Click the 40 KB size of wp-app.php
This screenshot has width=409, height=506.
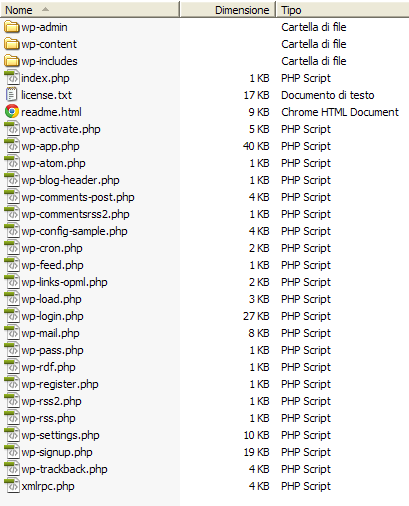(x=256, y=146)
